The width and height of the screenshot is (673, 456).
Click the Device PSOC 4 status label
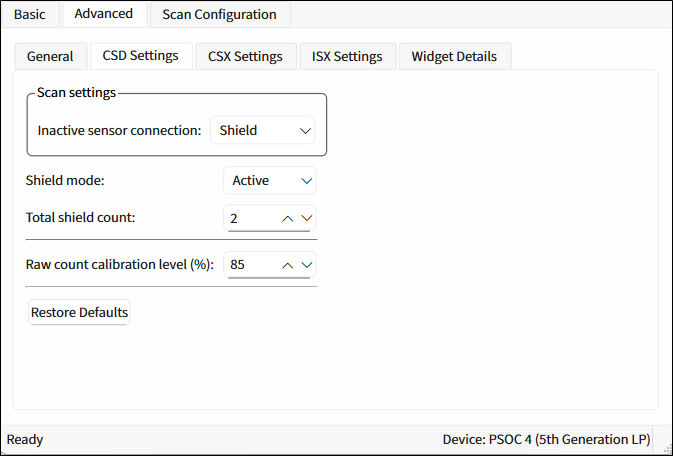pos(546,439)
